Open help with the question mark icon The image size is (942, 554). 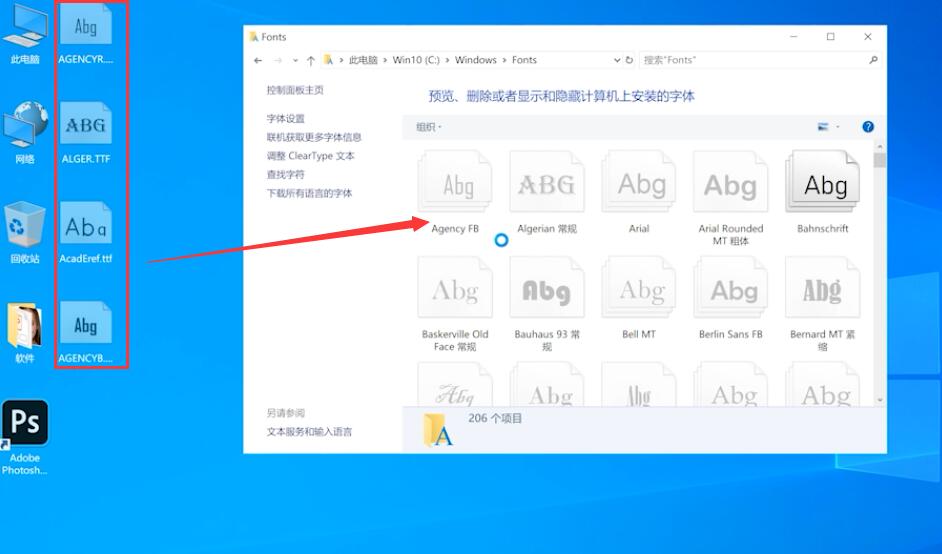point(868,127)
